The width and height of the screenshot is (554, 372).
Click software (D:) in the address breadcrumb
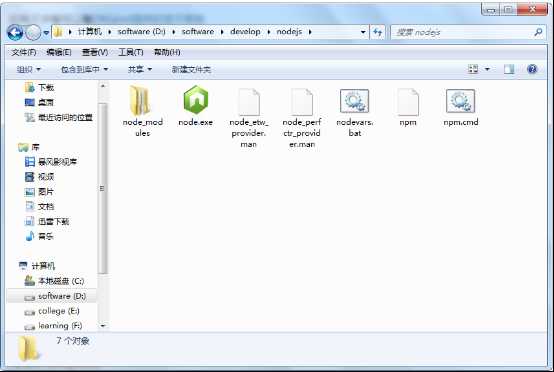(141, 32)
